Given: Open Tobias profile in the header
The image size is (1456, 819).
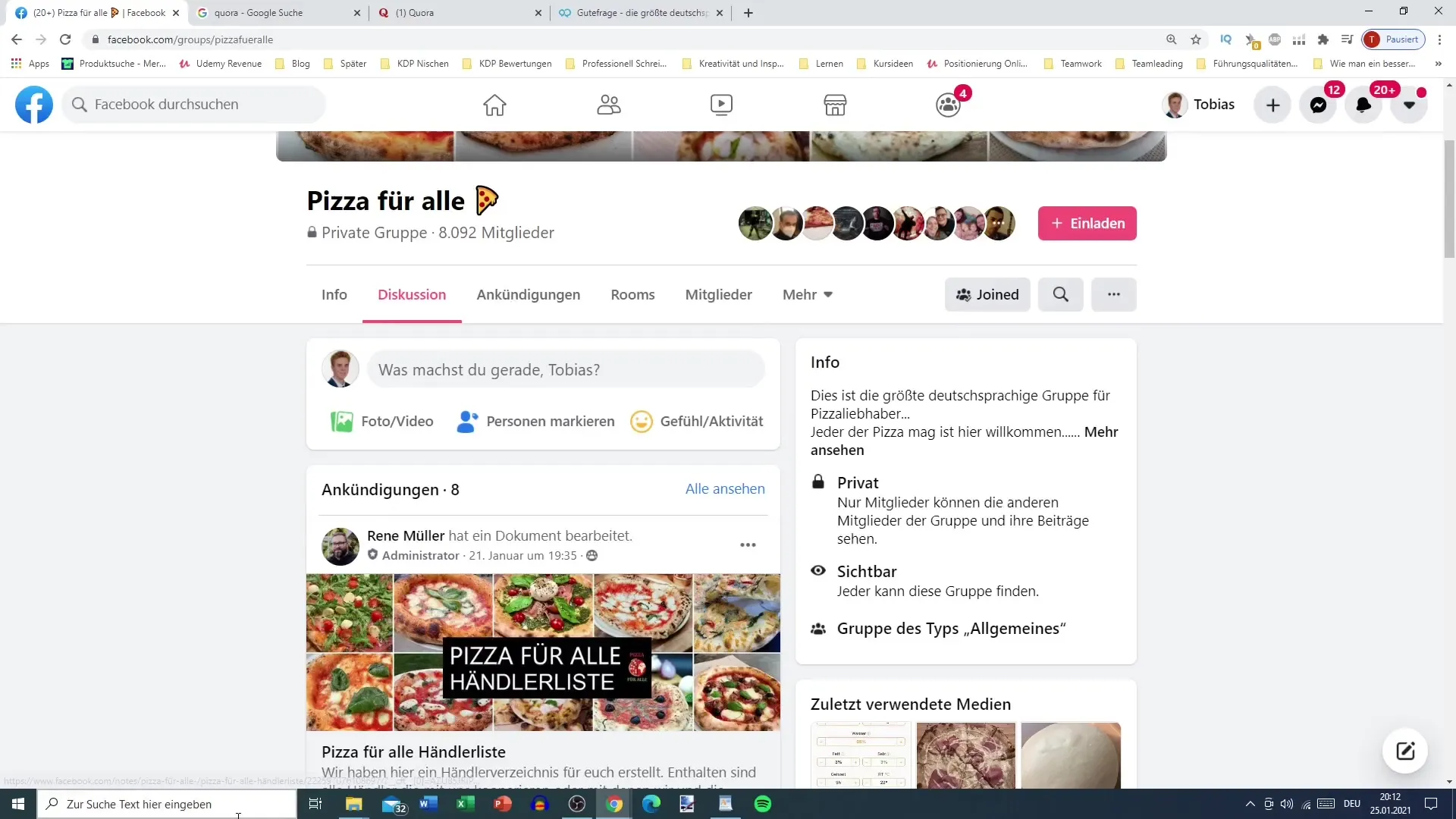Looking at the screenshot, I should (1199, 105).
